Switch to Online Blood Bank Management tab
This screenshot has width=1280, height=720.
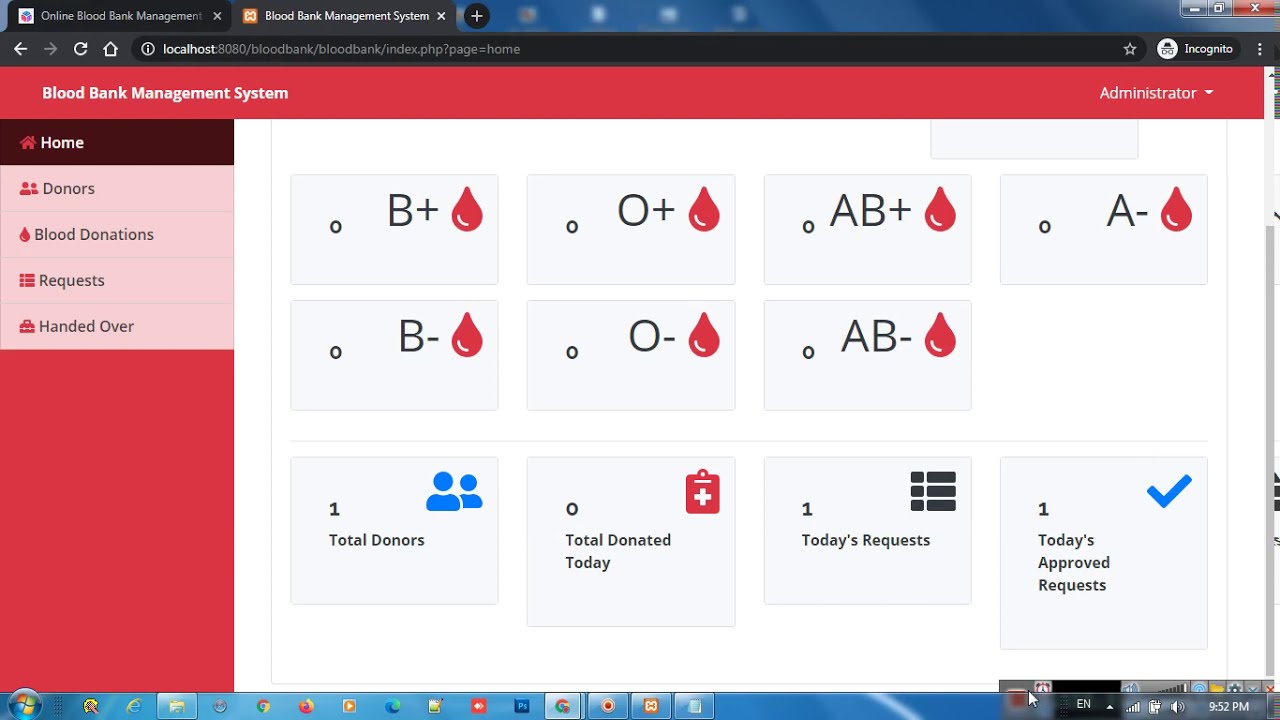(120, 16)
